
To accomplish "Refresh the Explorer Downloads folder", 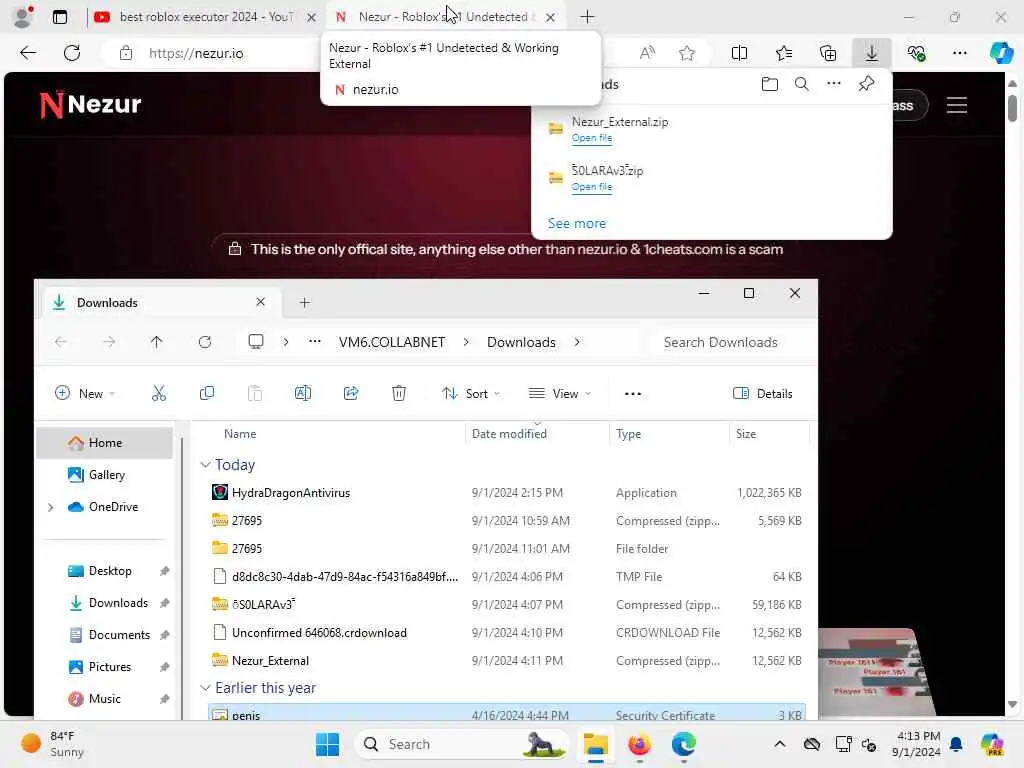I will pos(205,342).
